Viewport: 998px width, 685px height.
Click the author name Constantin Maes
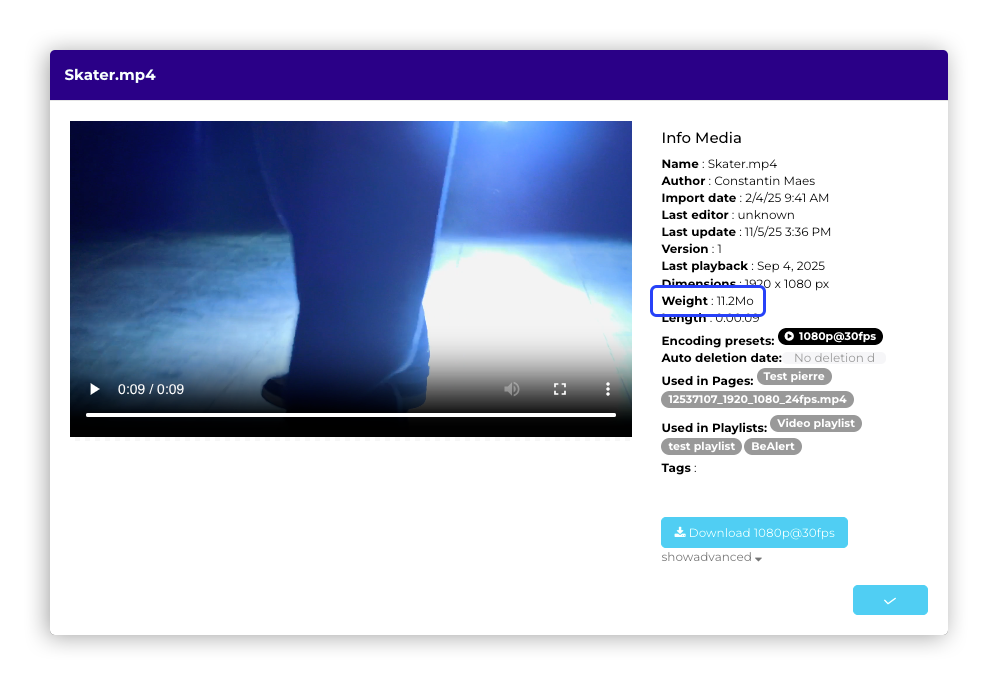click(764, 181)
